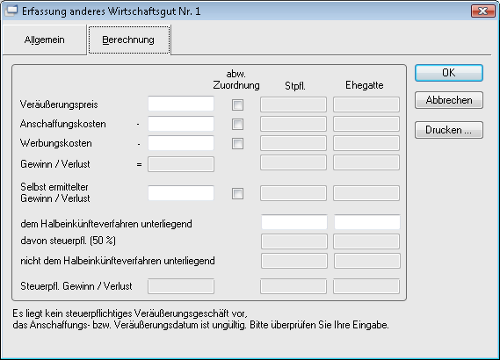The width and height of the screenshot is (500, 360).
Task: Click Ehegatte nicht dem Halbeinkünfteverfahren field
Action: click(367, 261)
